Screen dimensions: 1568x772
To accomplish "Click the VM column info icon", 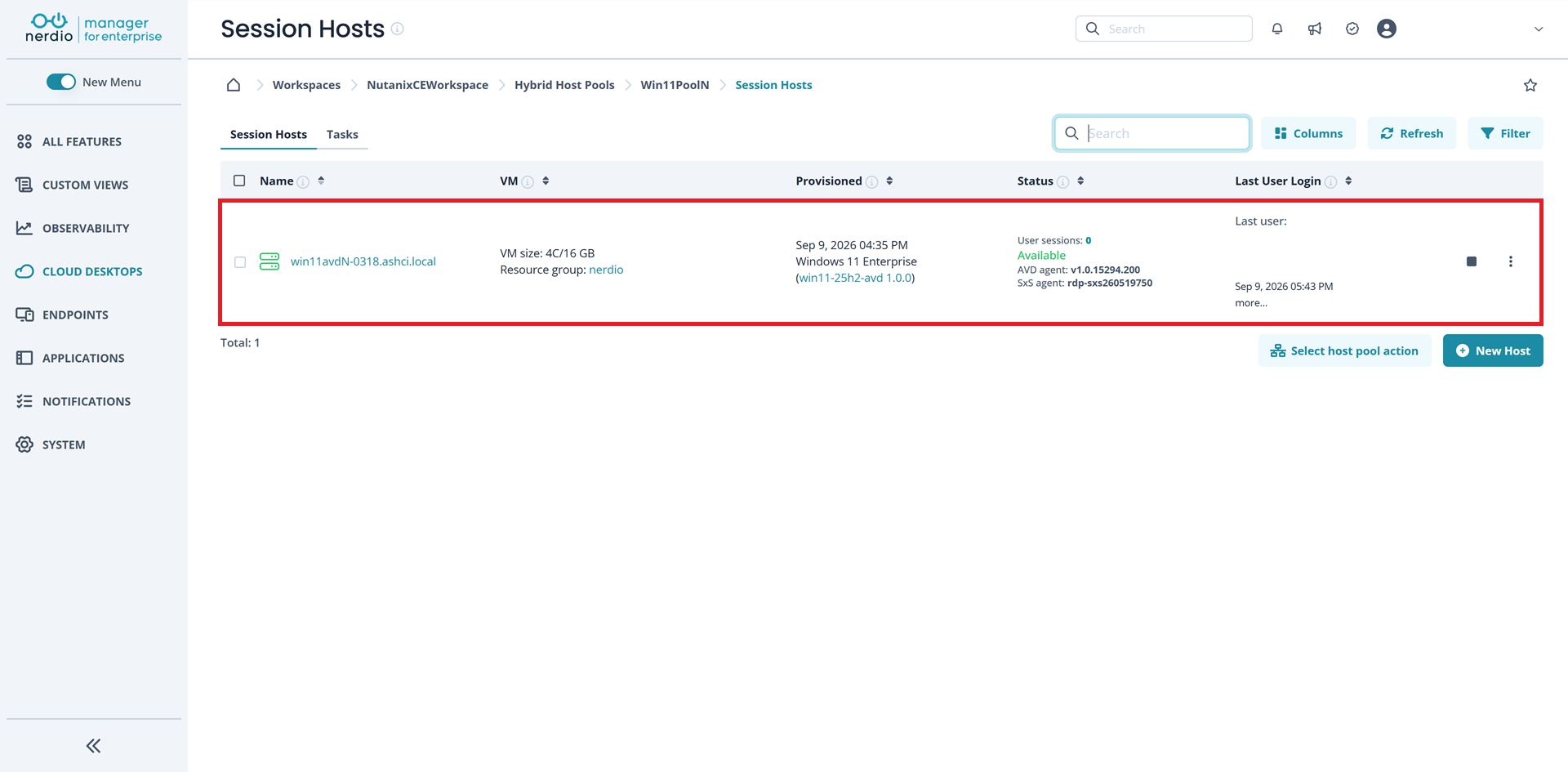I will (x=528, y=181).
